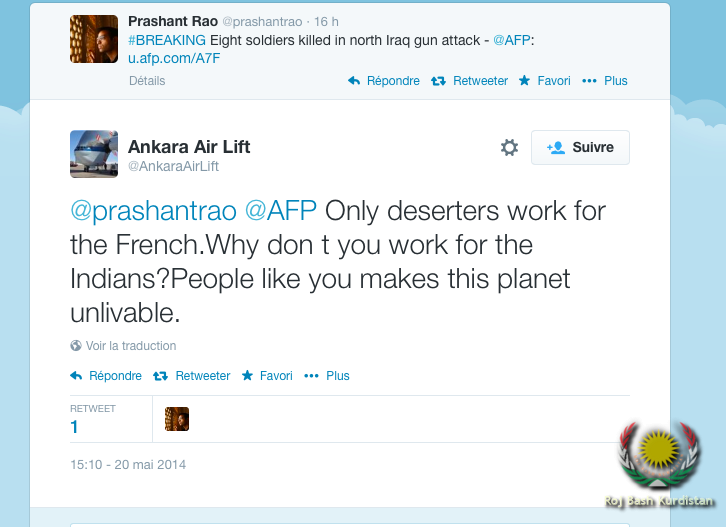Follow Ankara Air Lift with Suivre button
Screen dimensions: 726x527
580,147
